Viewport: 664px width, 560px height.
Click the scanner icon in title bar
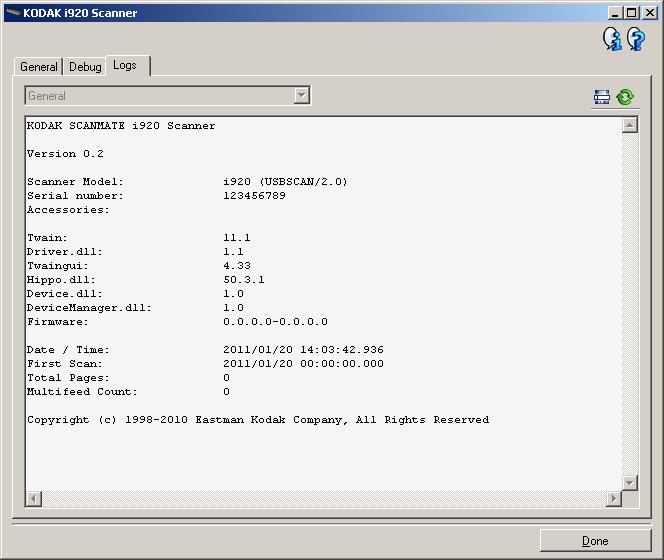13,13
